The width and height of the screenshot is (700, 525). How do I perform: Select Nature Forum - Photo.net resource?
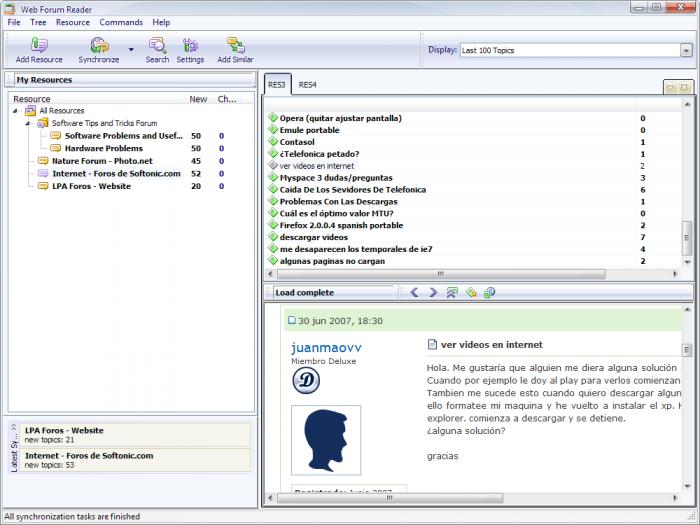(102, 161)
